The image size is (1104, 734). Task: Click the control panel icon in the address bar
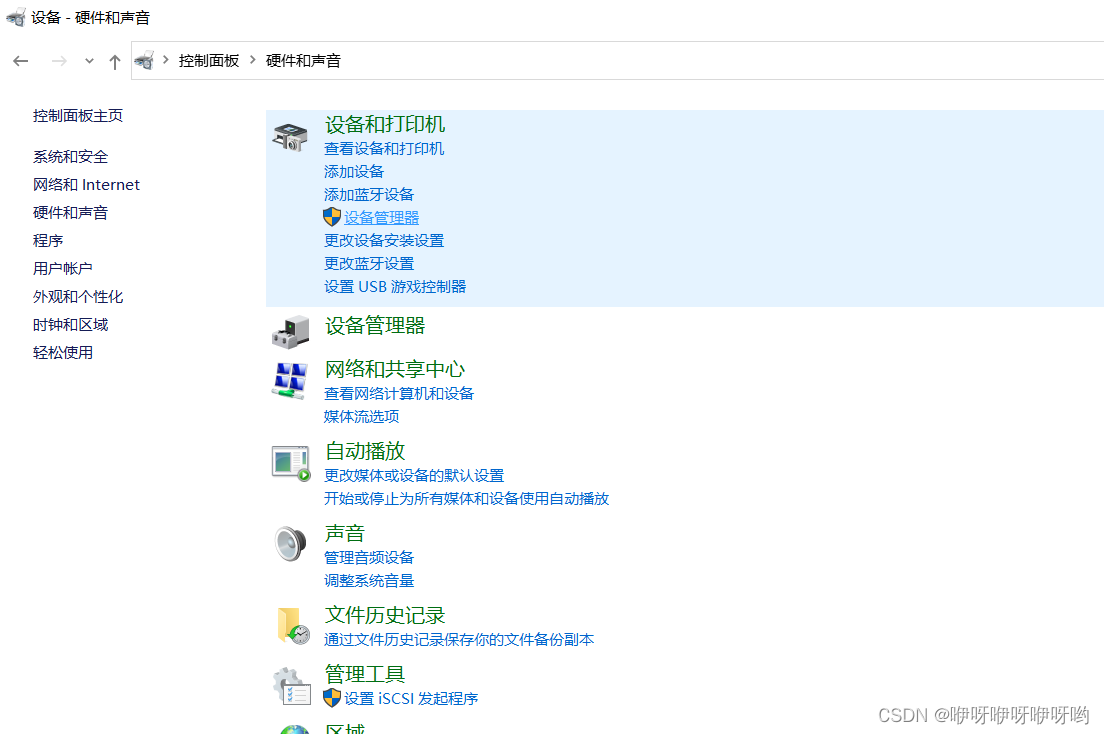click(x=144, y=61)
